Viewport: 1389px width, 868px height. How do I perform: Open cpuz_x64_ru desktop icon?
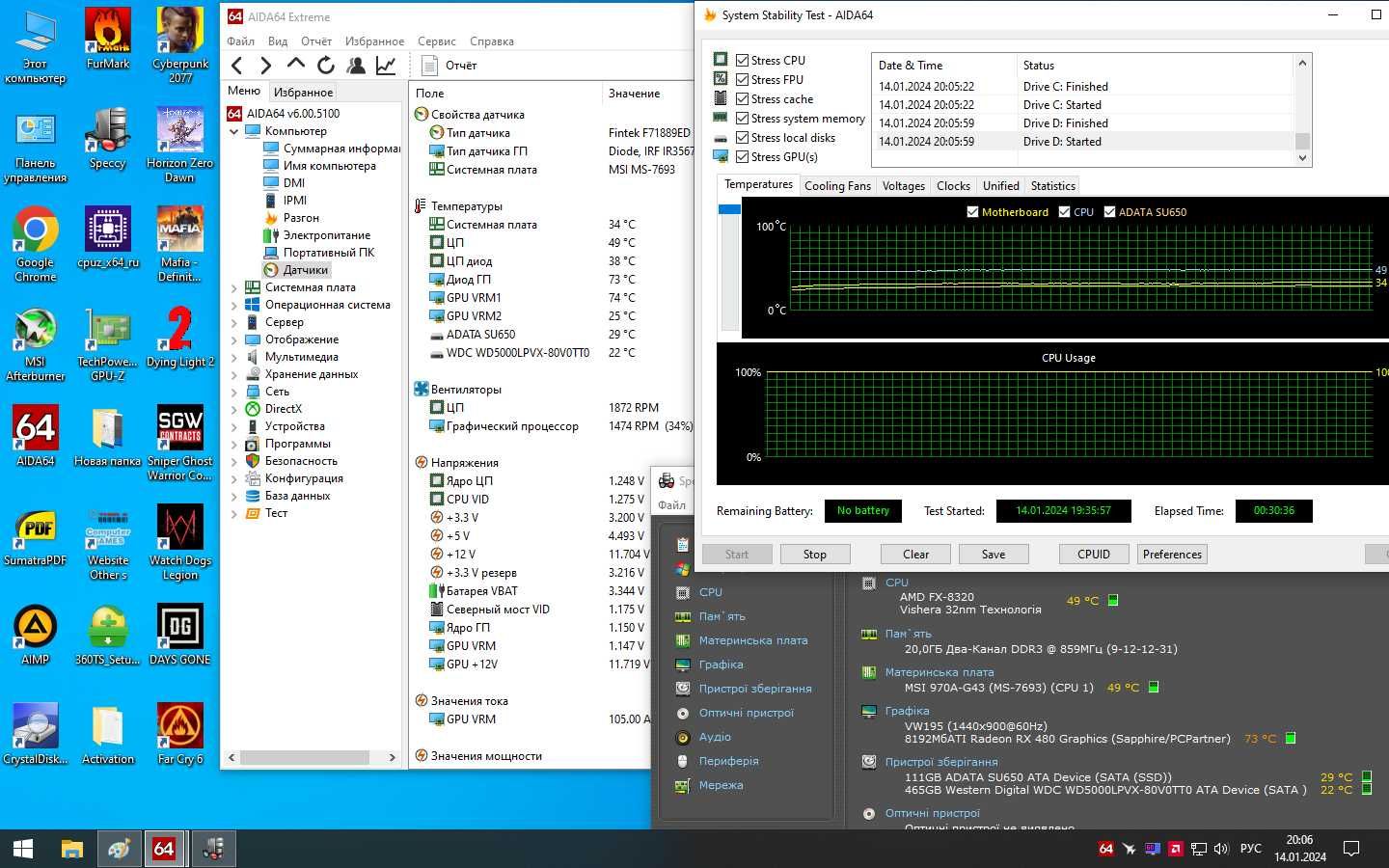tap(108, 238)
